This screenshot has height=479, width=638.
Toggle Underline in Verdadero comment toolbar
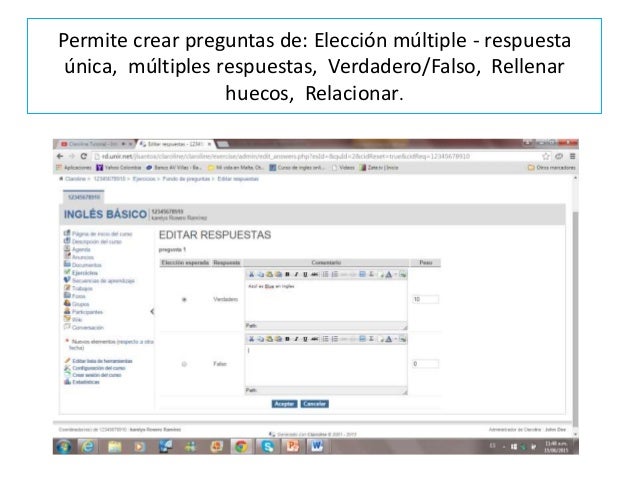click(305, 275)
